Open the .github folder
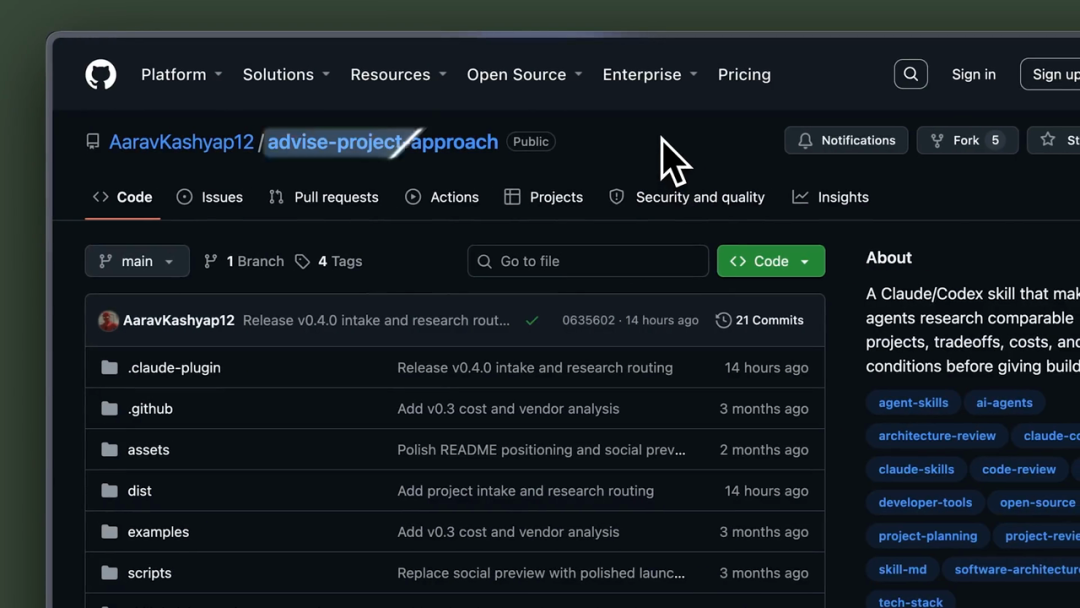 tap(150, 408)
